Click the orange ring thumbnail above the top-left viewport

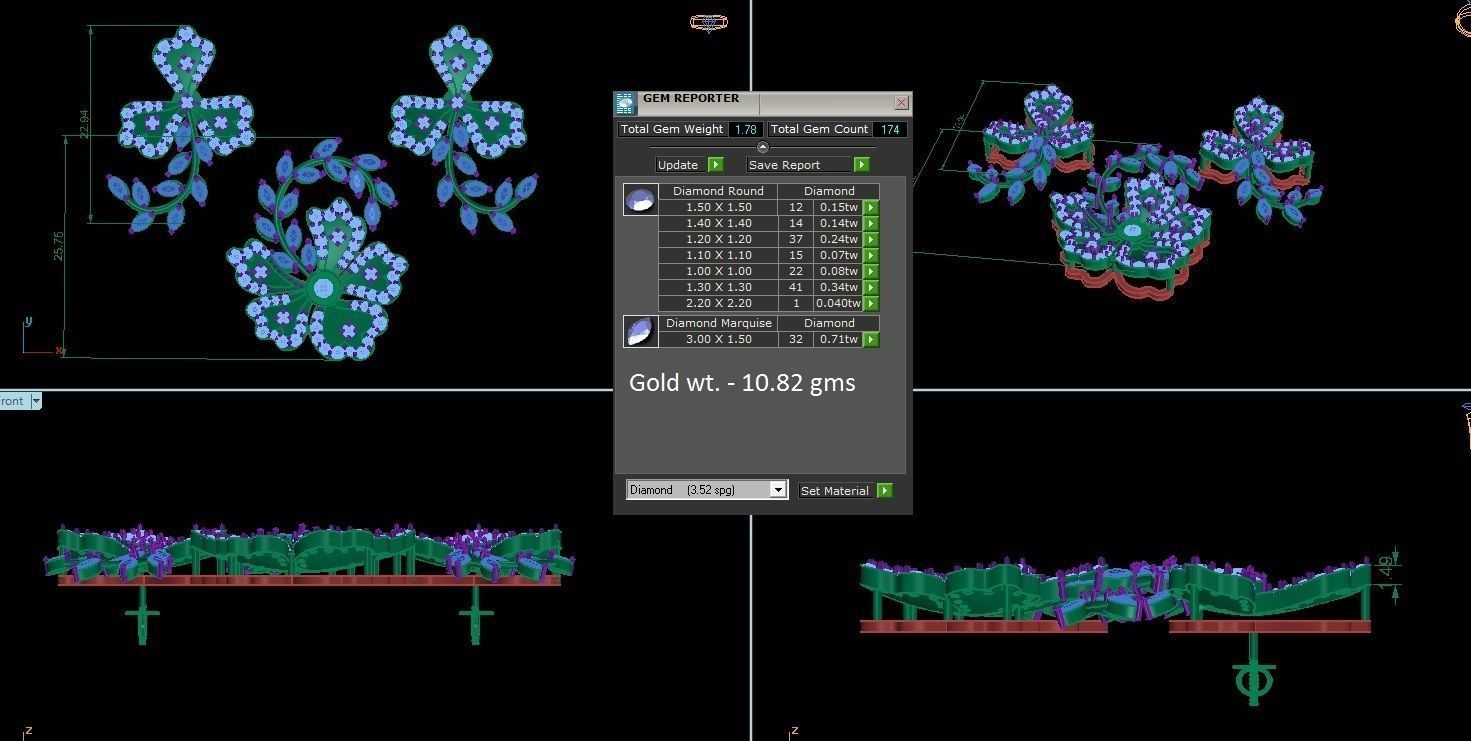[708, 22]
